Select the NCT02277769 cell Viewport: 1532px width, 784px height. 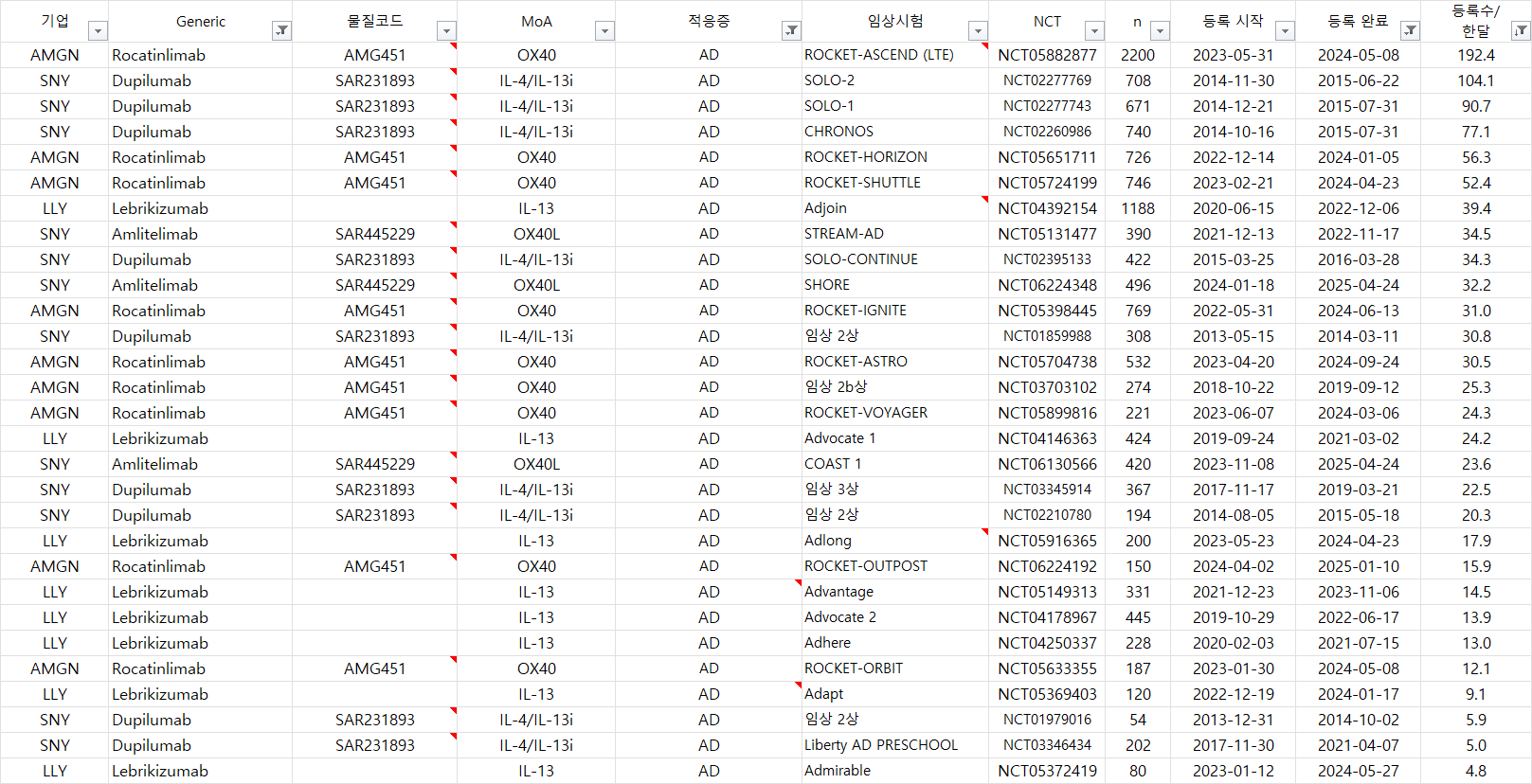(x=1047, y=80)
